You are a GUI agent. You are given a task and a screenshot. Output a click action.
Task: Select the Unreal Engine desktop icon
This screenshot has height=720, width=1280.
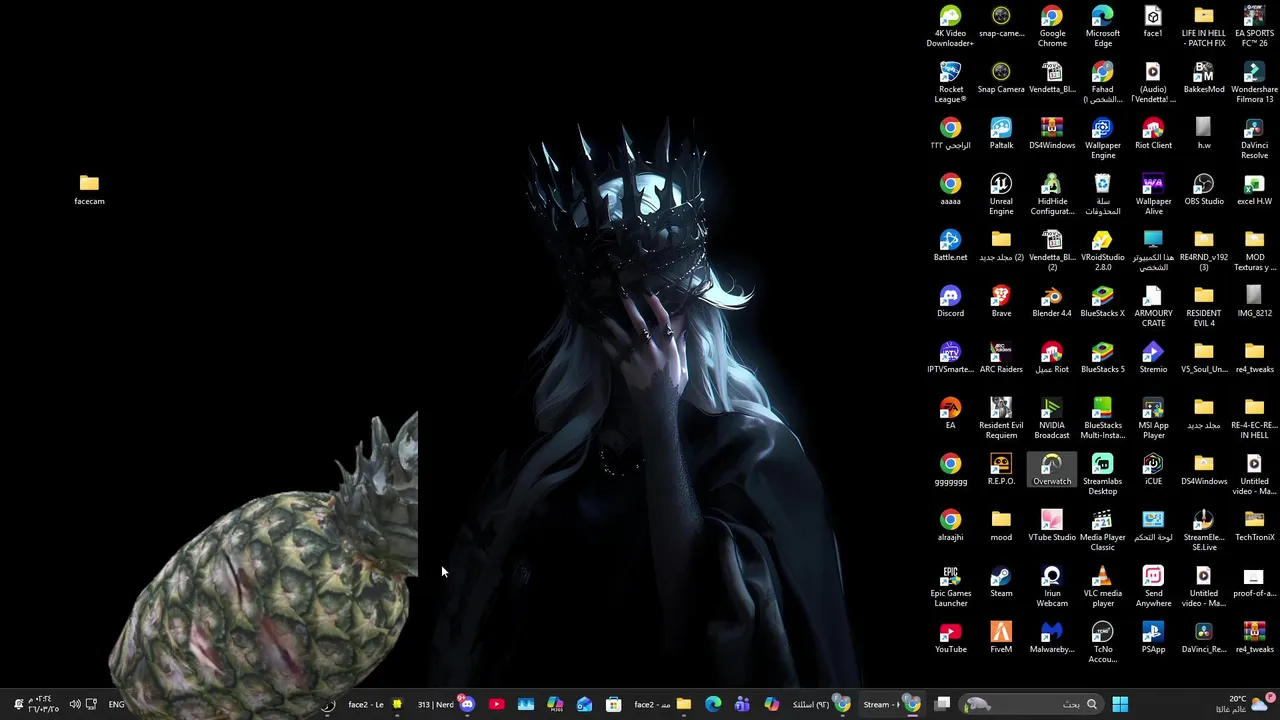point(1001,194)
